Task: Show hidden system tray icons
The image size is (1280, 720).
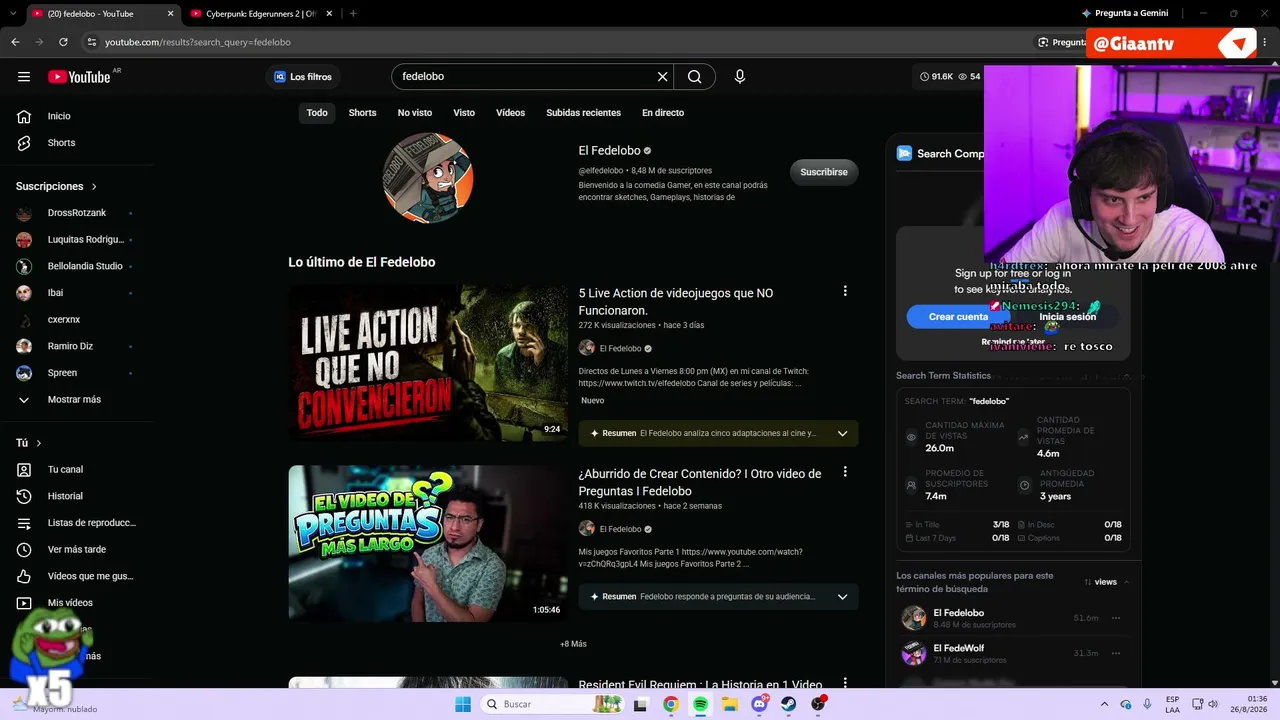Action: point(1104,704)
